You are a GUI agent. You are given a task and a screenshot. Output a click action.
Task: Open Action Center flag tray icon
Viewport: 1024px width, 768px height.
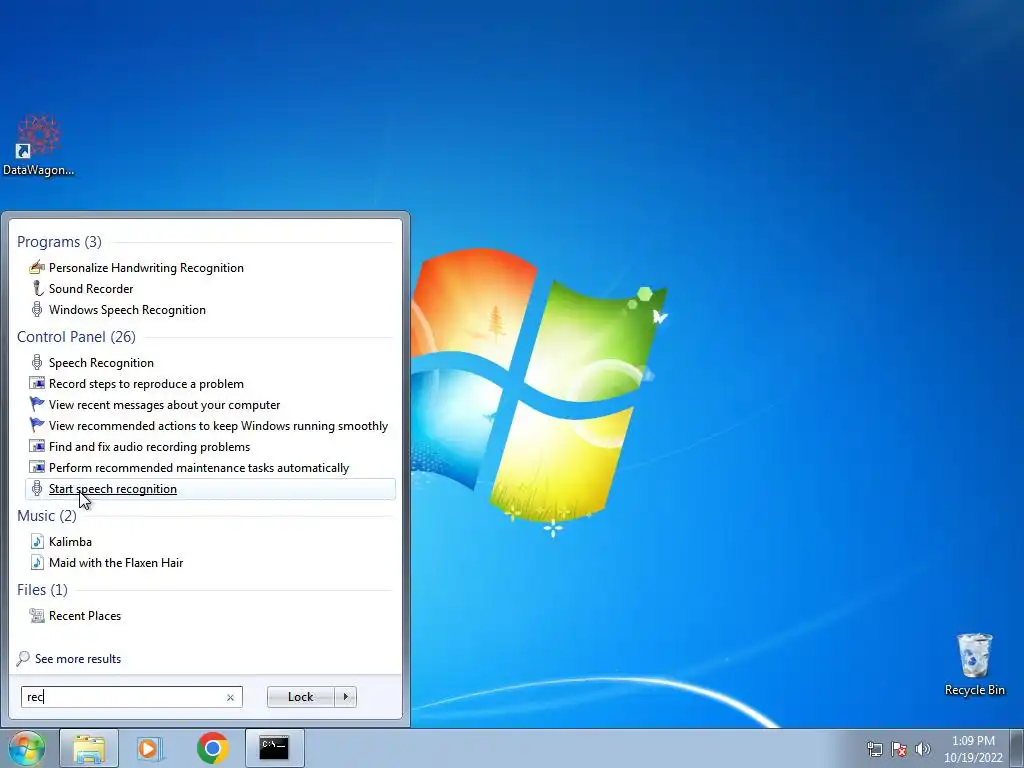[x=899, y=749]
